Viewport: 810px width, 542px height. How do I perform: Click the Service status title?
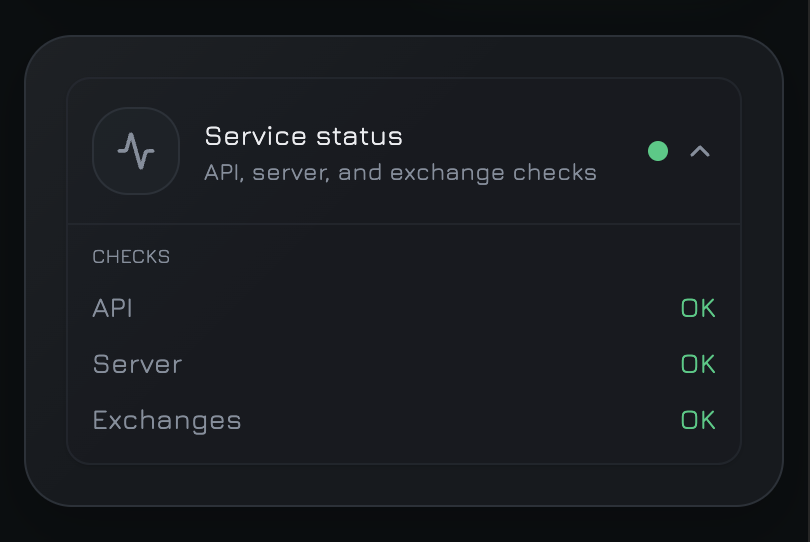[303, 136]
